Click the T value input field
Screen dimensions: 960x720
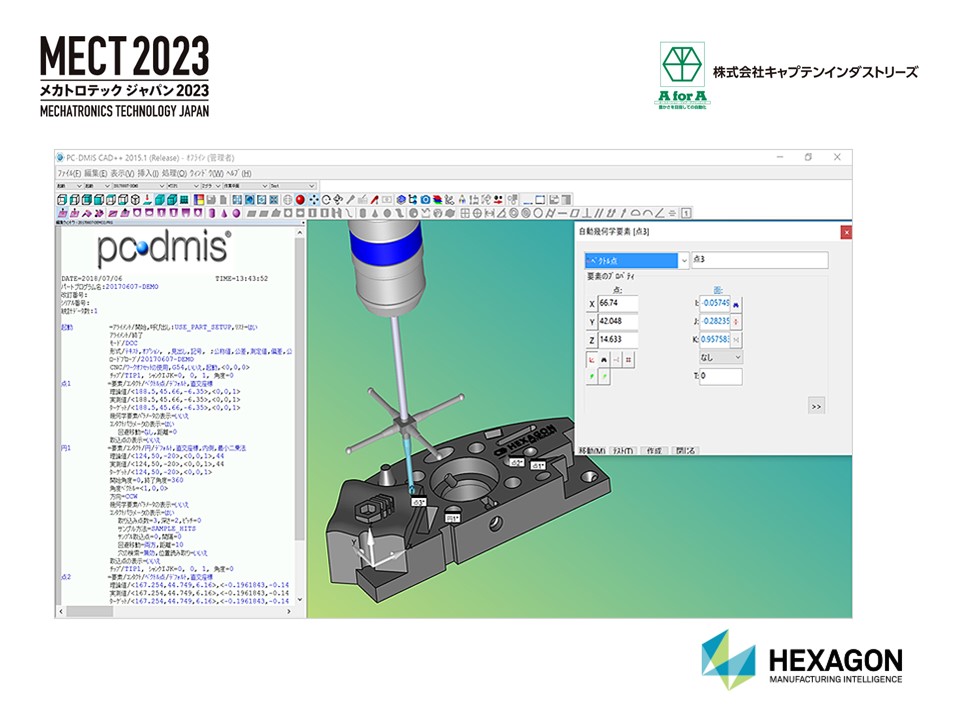coord(720,377)
